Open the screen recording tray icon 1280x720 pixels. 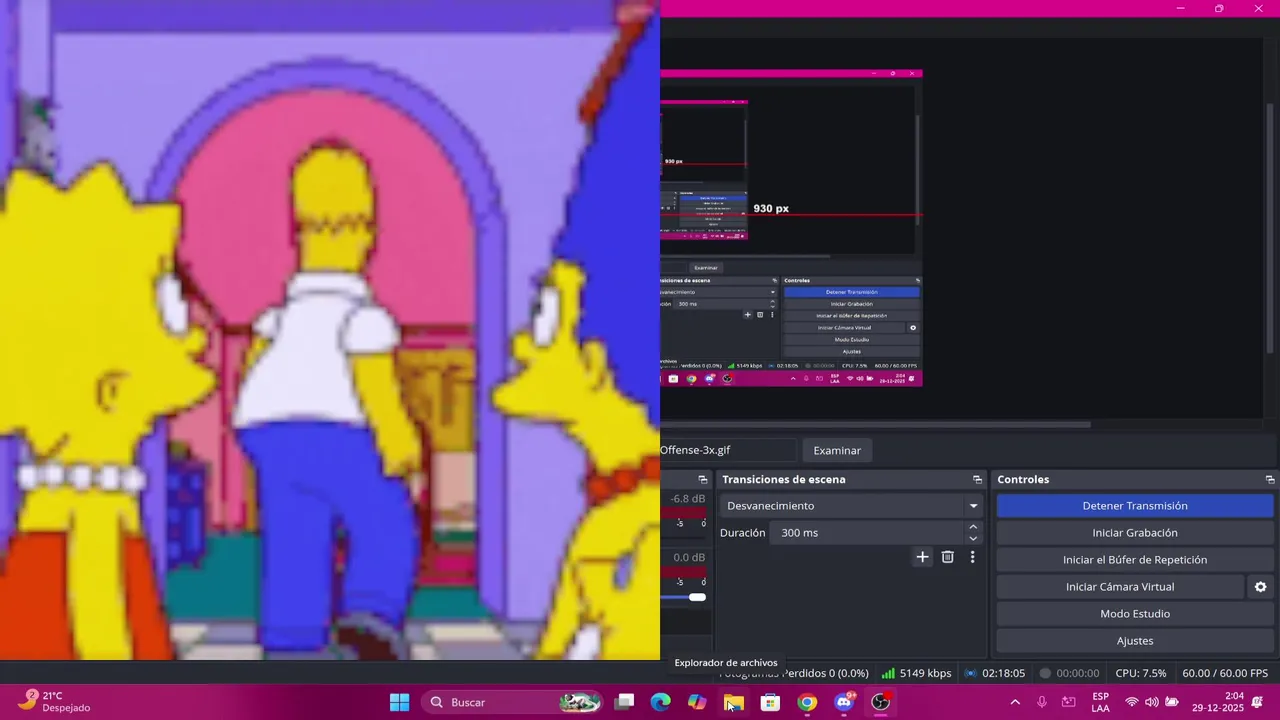(x=1069, y=702)
